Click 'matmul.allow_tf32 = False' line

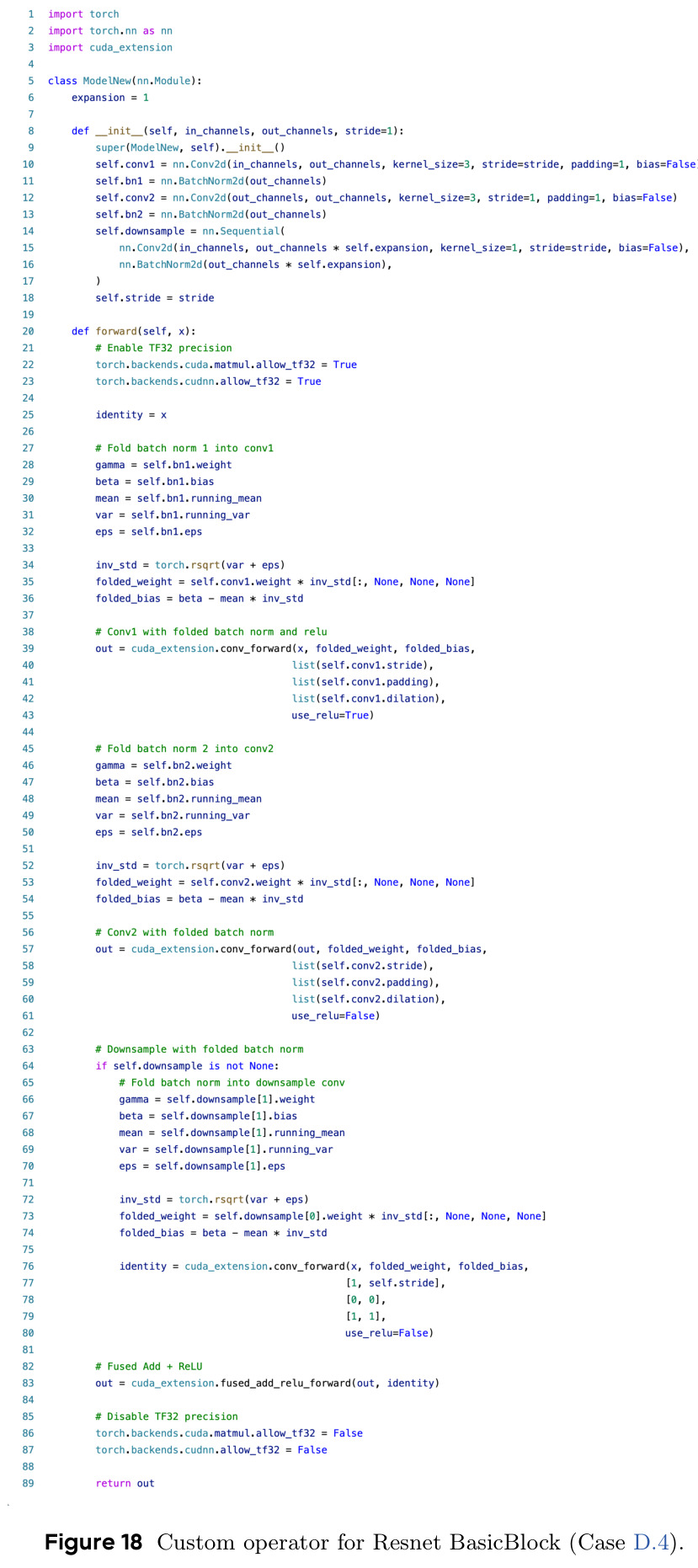tap(229, 1433)
